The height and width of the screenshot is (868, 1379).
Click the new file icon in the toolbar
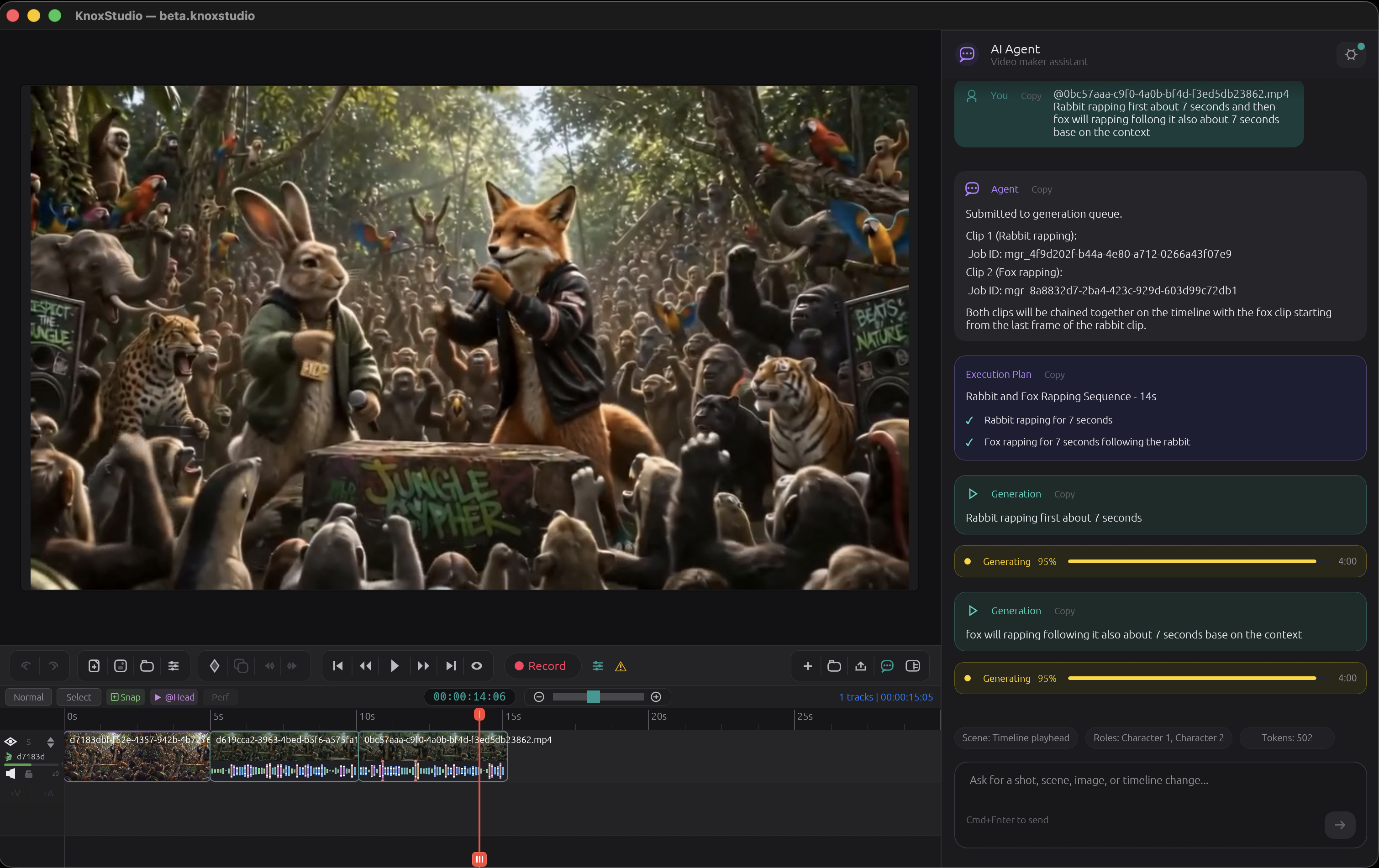pos(94,665)
